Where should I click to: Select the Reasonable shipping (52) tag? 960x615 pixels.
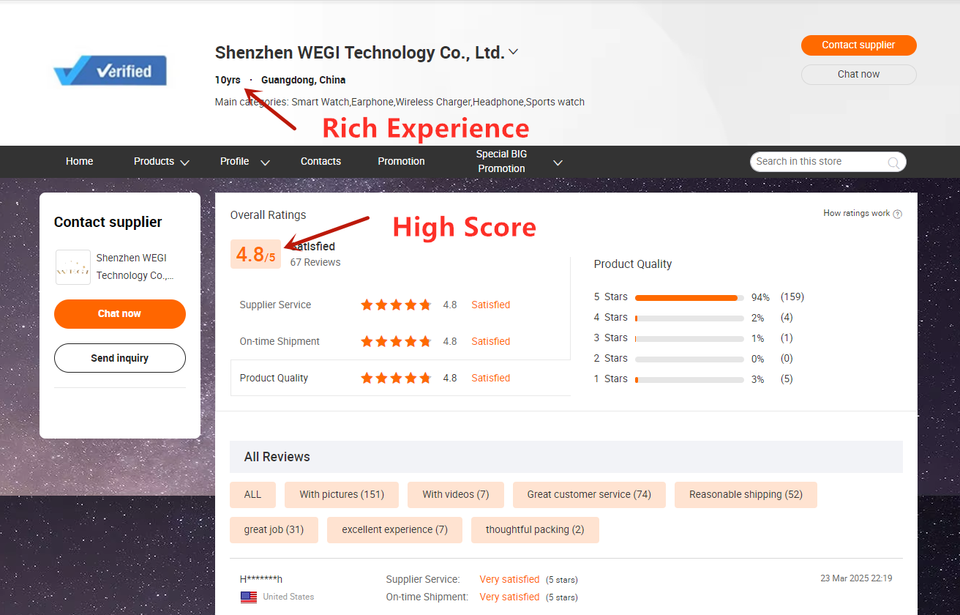[746, 494]
